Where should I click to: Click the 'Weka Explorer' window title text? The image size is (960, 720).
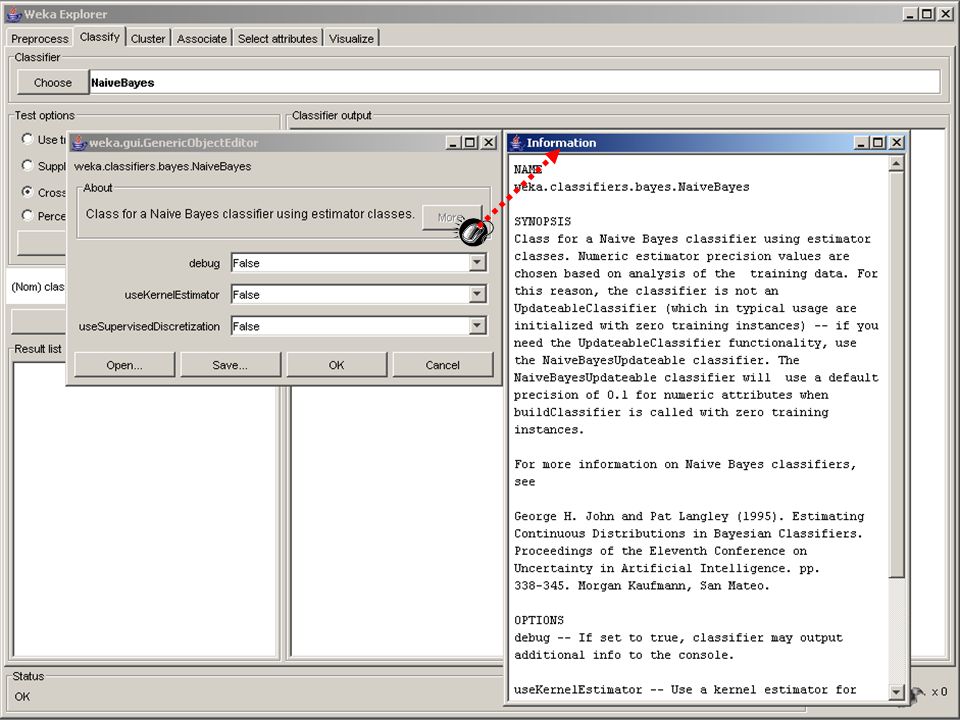[66, 14]
